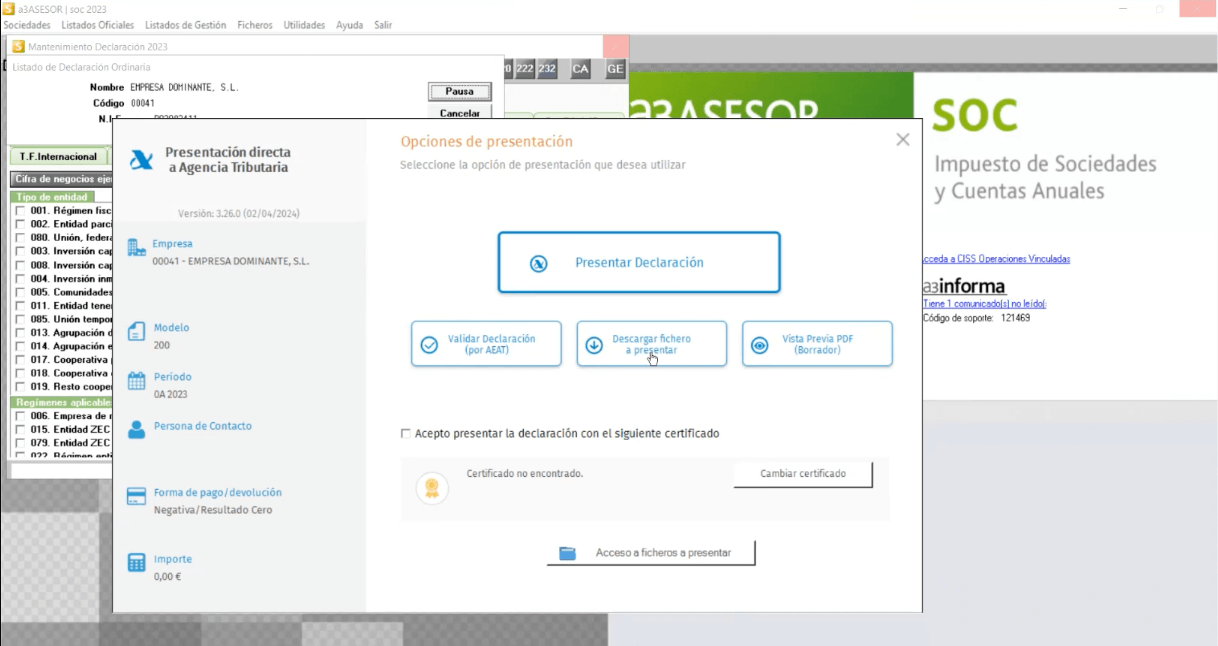Check 001. Régimen fiscal box in background list
1218x646 pixels.
point(20,211)
